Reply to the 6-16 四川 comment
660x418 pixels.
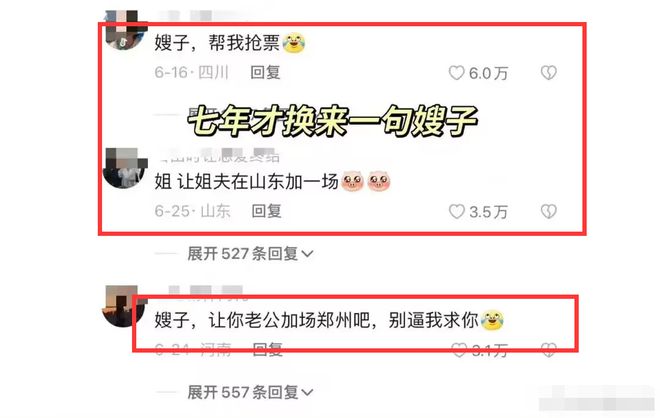265,72
